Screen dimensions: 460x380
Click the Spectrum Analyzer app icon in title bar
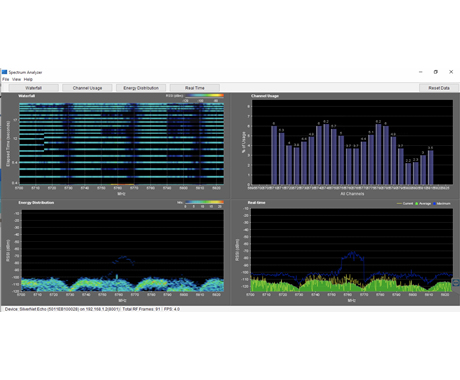coord(4,72)
